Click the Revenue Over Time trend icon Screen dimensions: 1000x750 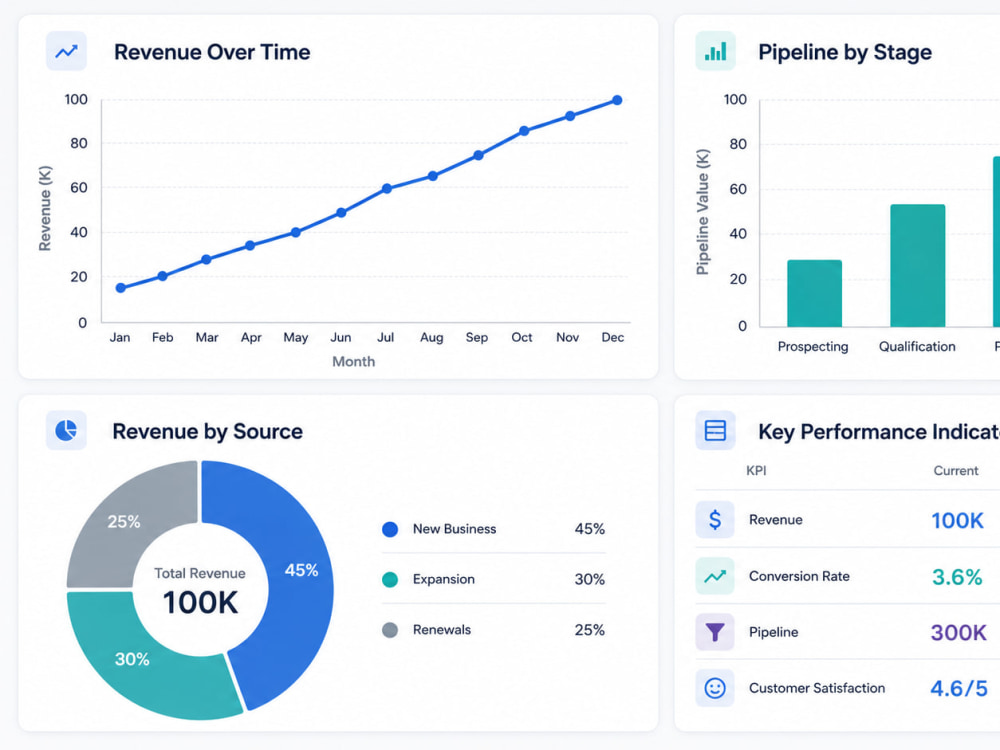point(66,51)
